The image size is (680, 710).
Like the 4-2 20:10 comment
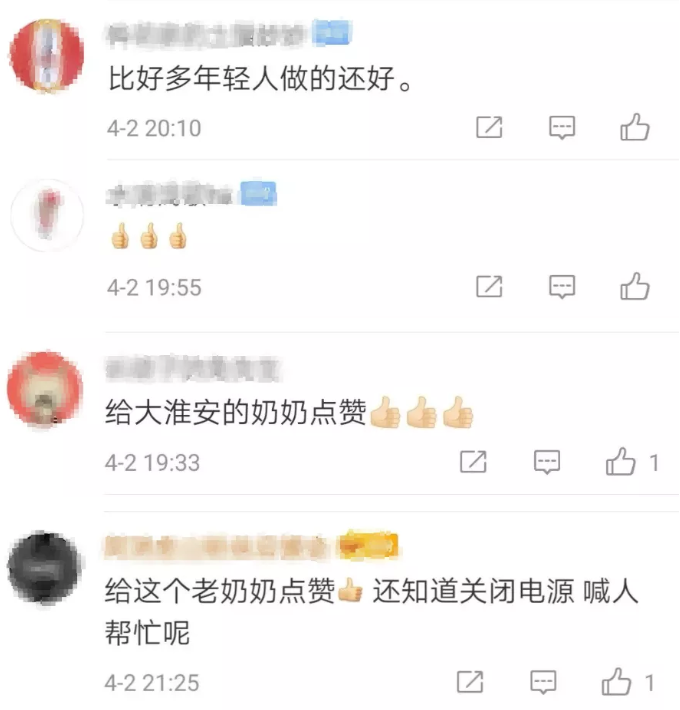click(x=635, y=127)
